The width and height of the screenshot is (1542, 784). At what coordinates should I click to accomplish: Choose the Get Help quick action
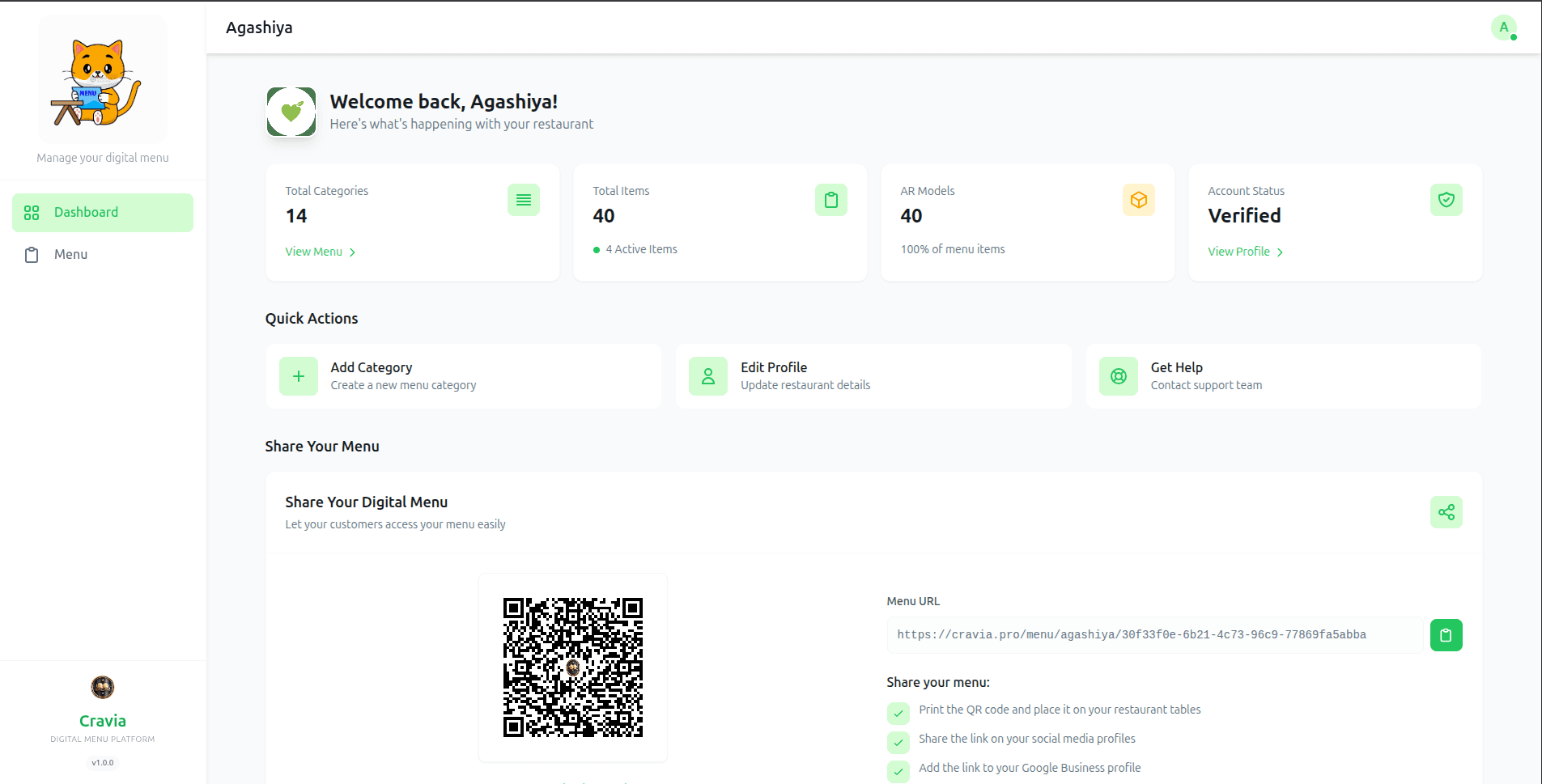point(1284,376)
